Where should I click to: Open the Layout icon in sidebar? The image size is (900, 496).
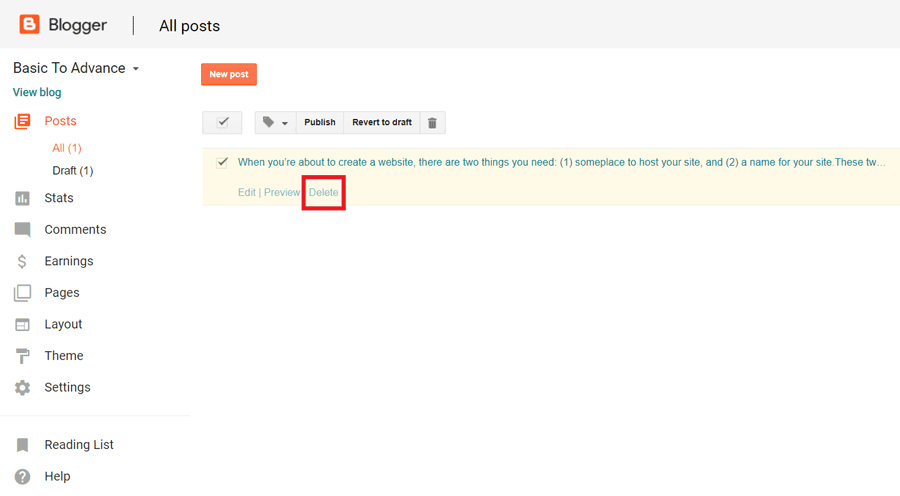pos(22,324)
